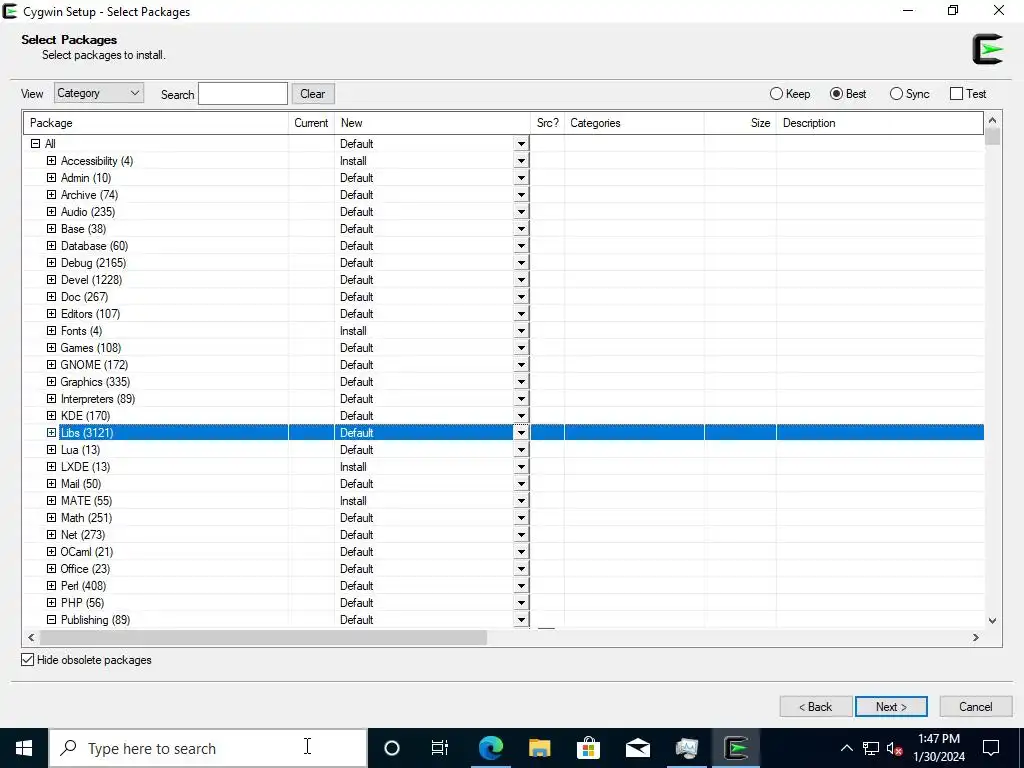The image size is (1024, 768).
Task: Collapse the All tree node
Action: [35, 144]
